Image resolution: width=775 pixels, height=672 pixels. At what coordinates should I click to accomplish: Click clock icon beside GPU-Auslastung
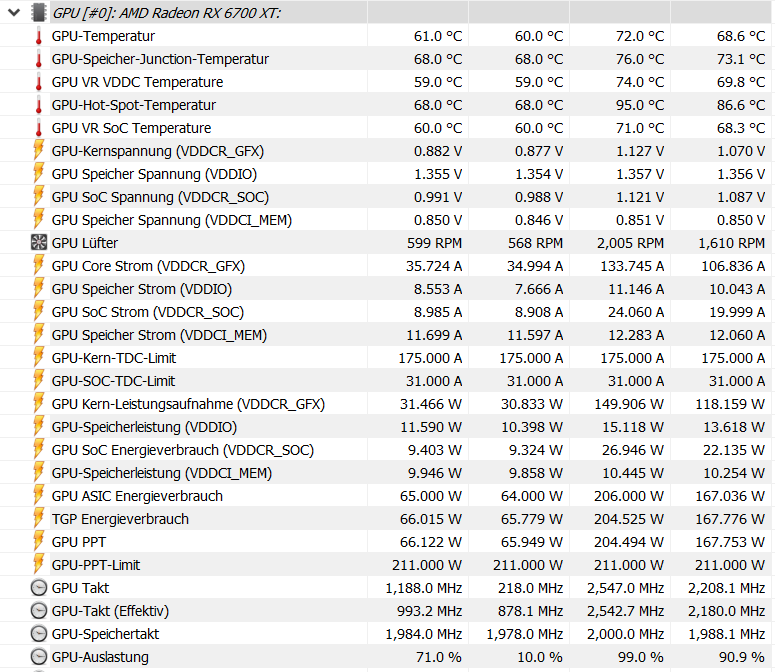point(39,657)
